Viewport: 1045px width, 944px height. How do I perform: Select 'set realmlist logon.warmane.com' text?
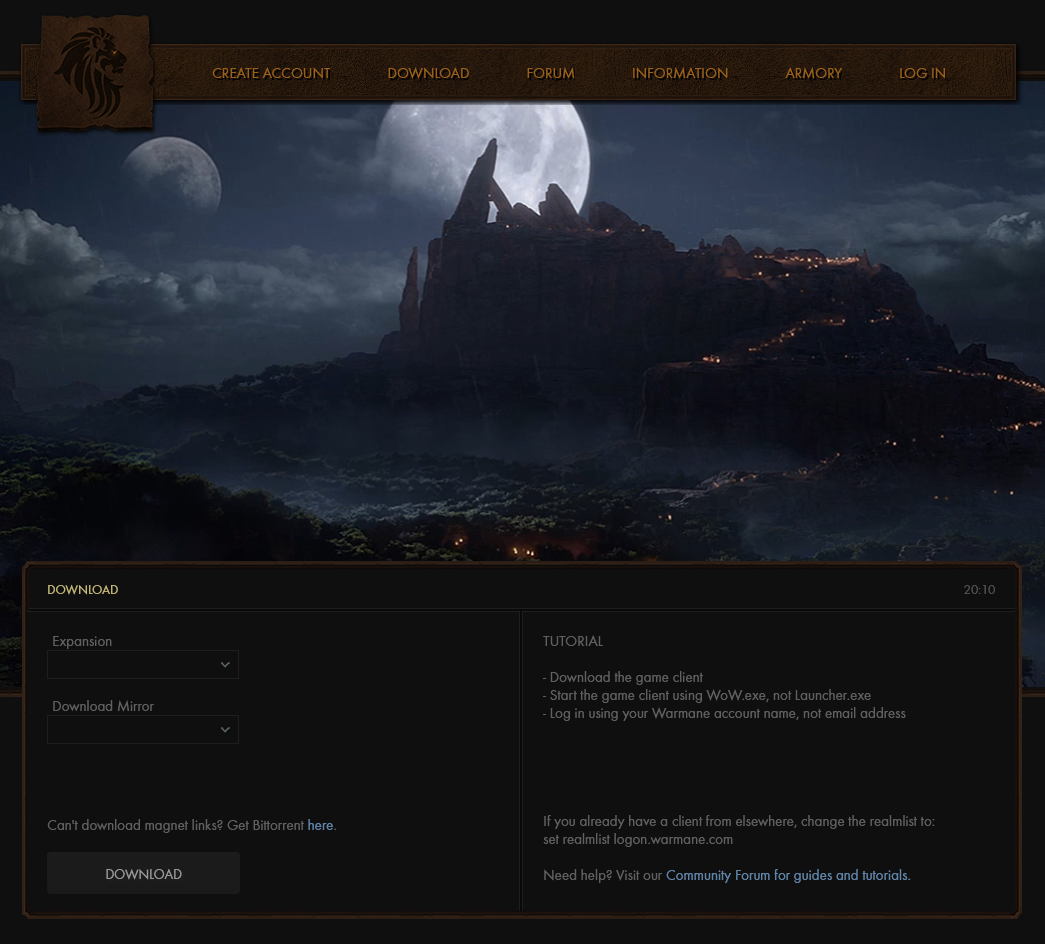(638, 839)
